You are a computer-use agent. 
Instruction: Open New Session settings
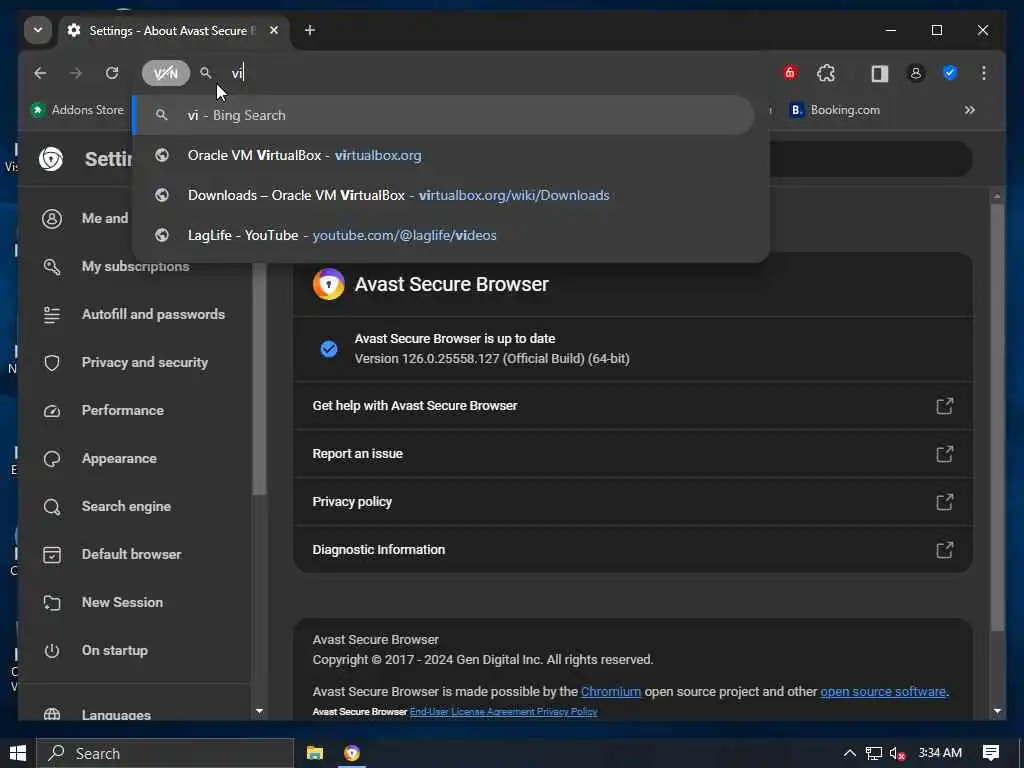pos(135,602)
